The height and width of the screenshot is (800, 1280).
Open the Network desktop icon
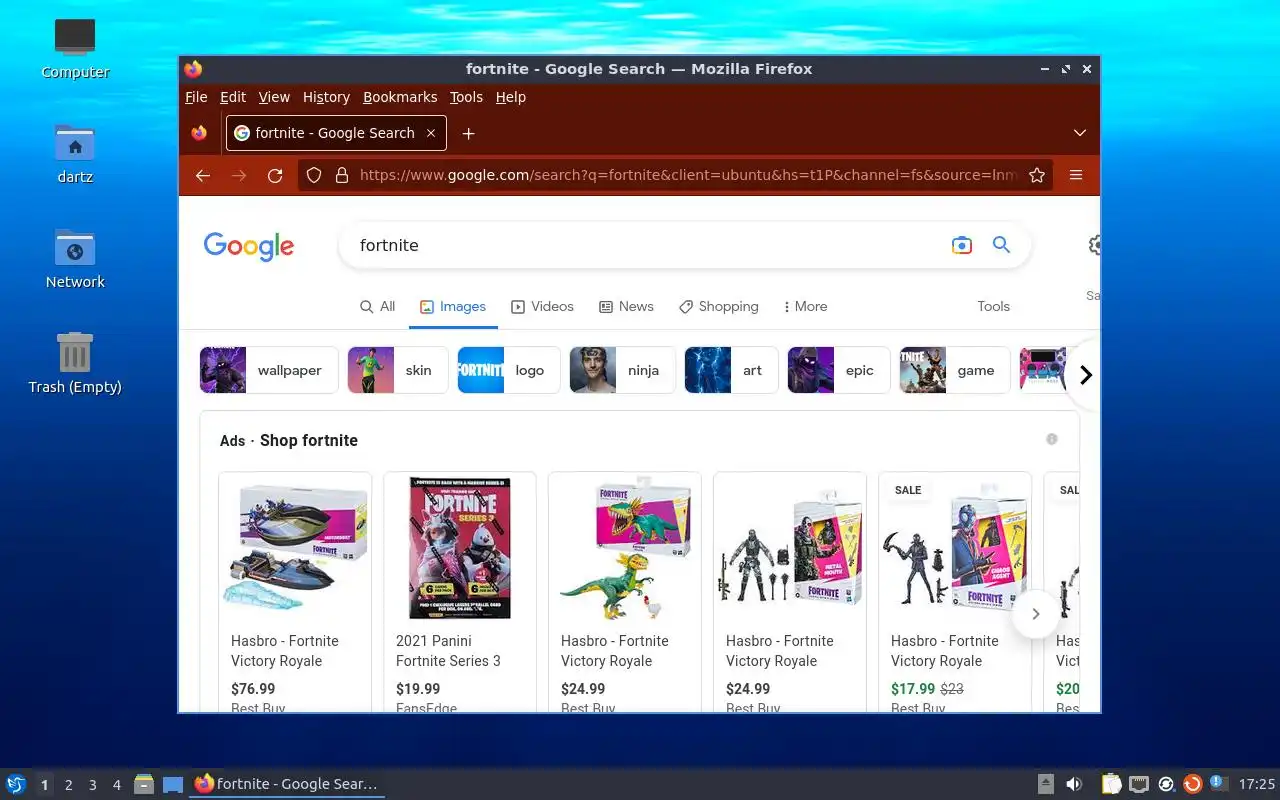pos(75,259)
